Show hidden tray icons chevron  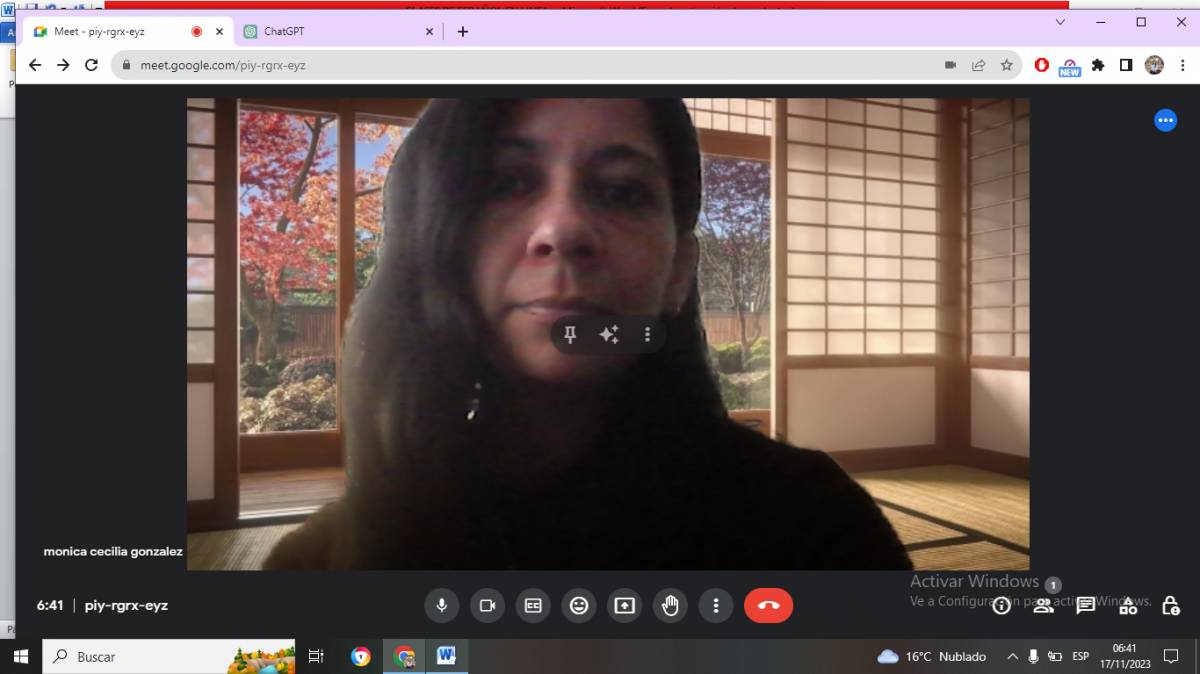1012,656
